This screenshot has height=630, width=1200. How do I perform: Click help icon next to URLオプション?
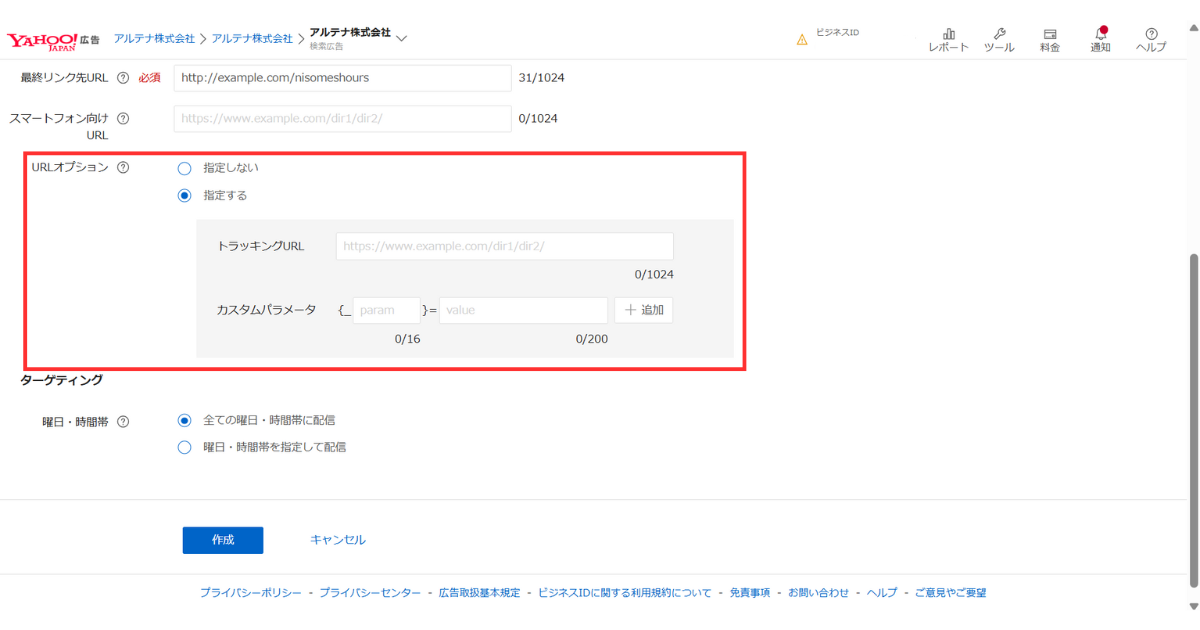click(123, 168)
